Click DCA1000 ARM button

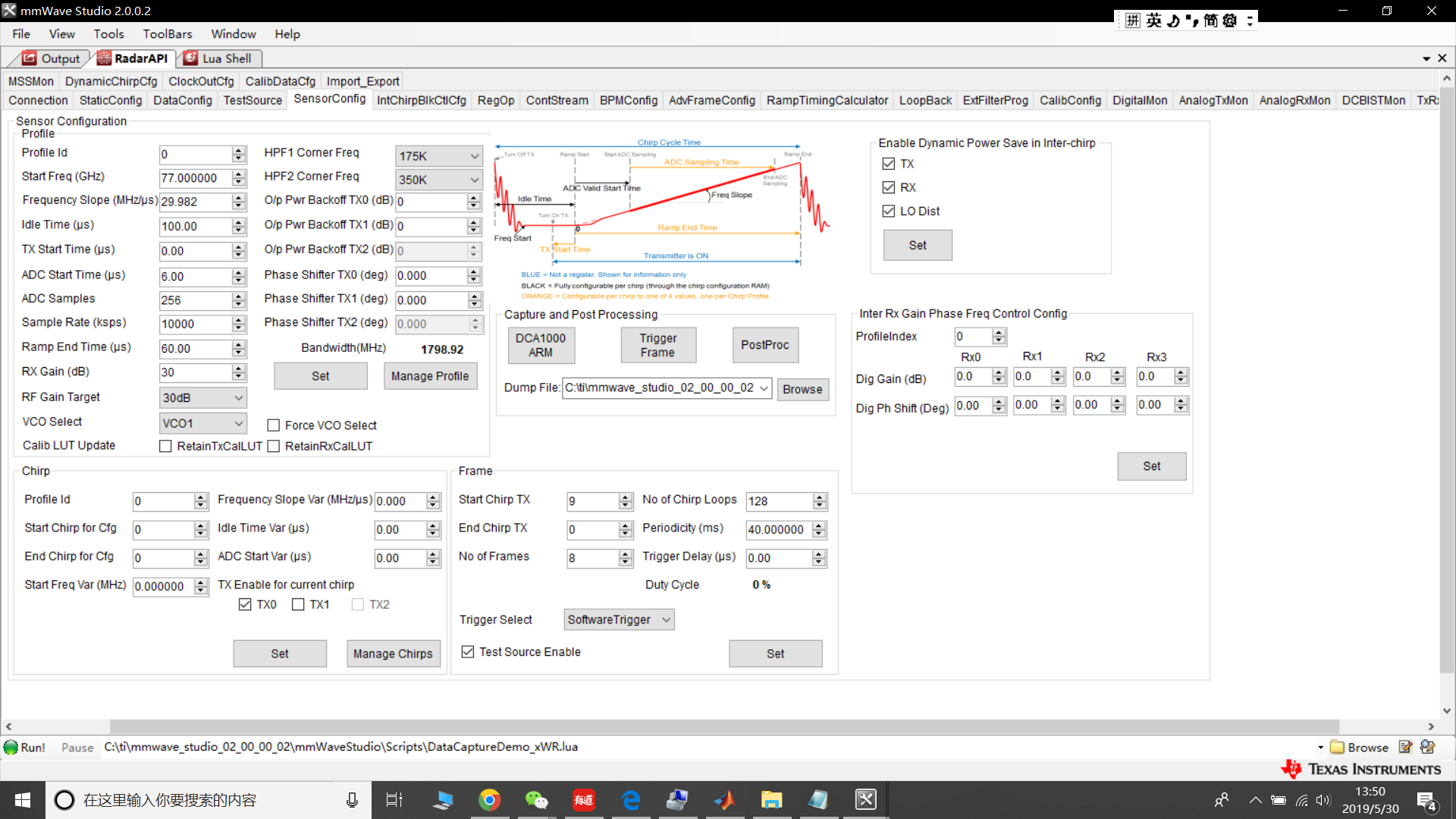[x=541, y=345]
